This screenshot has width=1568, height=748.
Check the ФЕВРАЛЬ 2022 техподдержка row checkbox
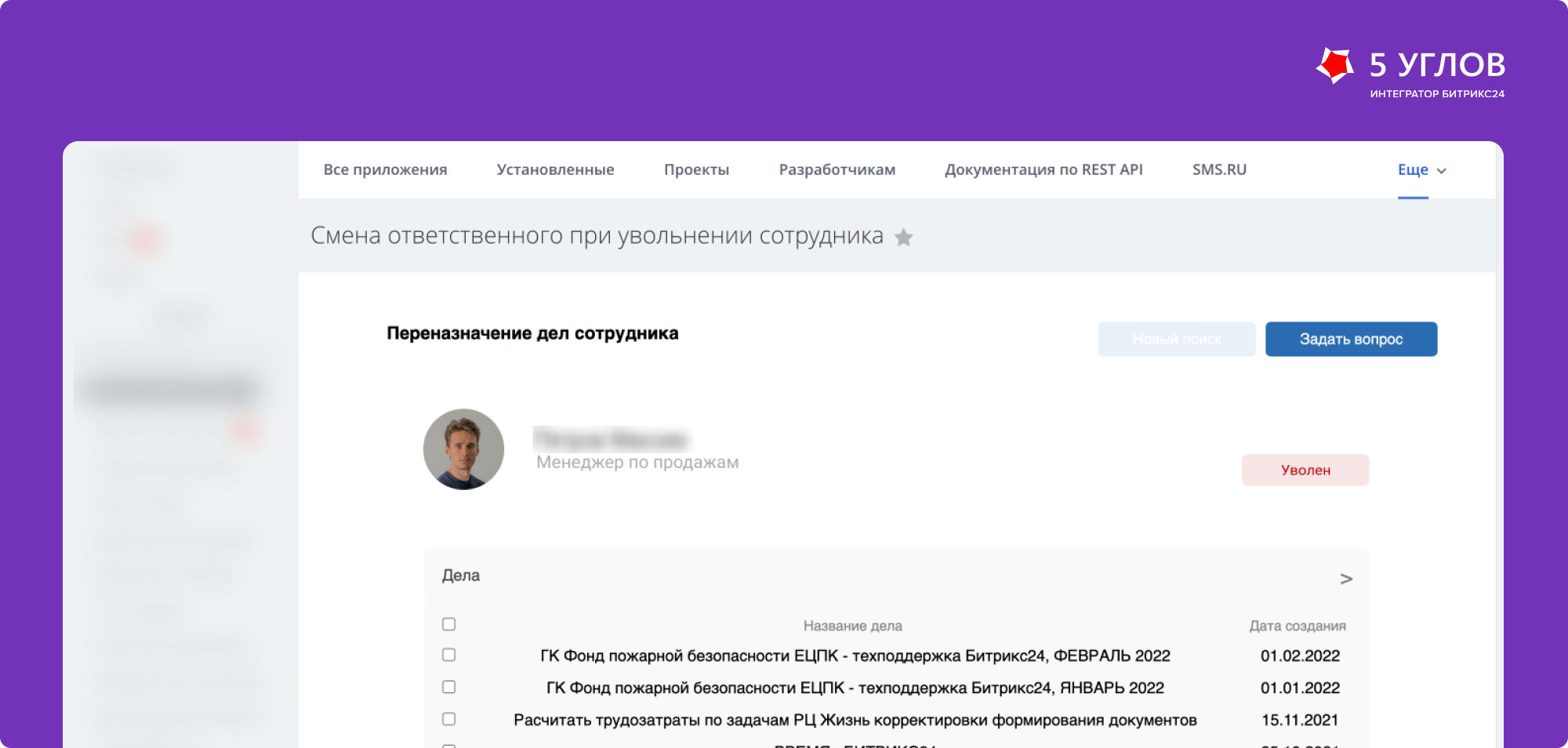tap(448, 655)
